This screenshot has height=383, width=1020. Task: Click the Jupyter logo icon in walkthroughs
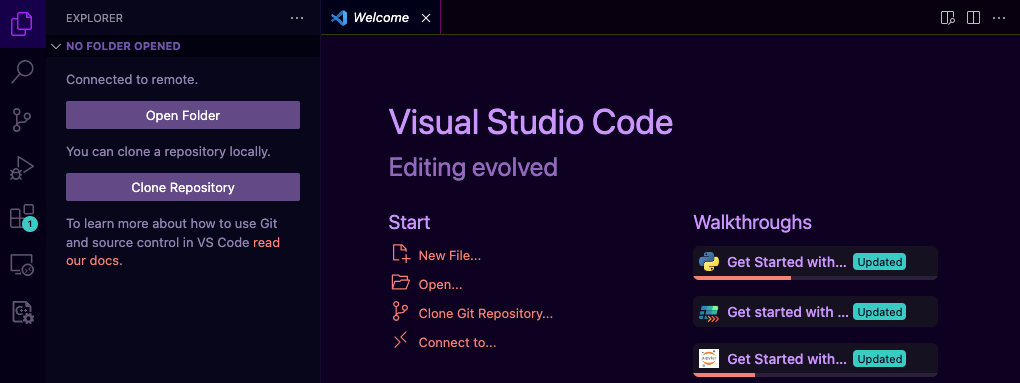[708, 358]
